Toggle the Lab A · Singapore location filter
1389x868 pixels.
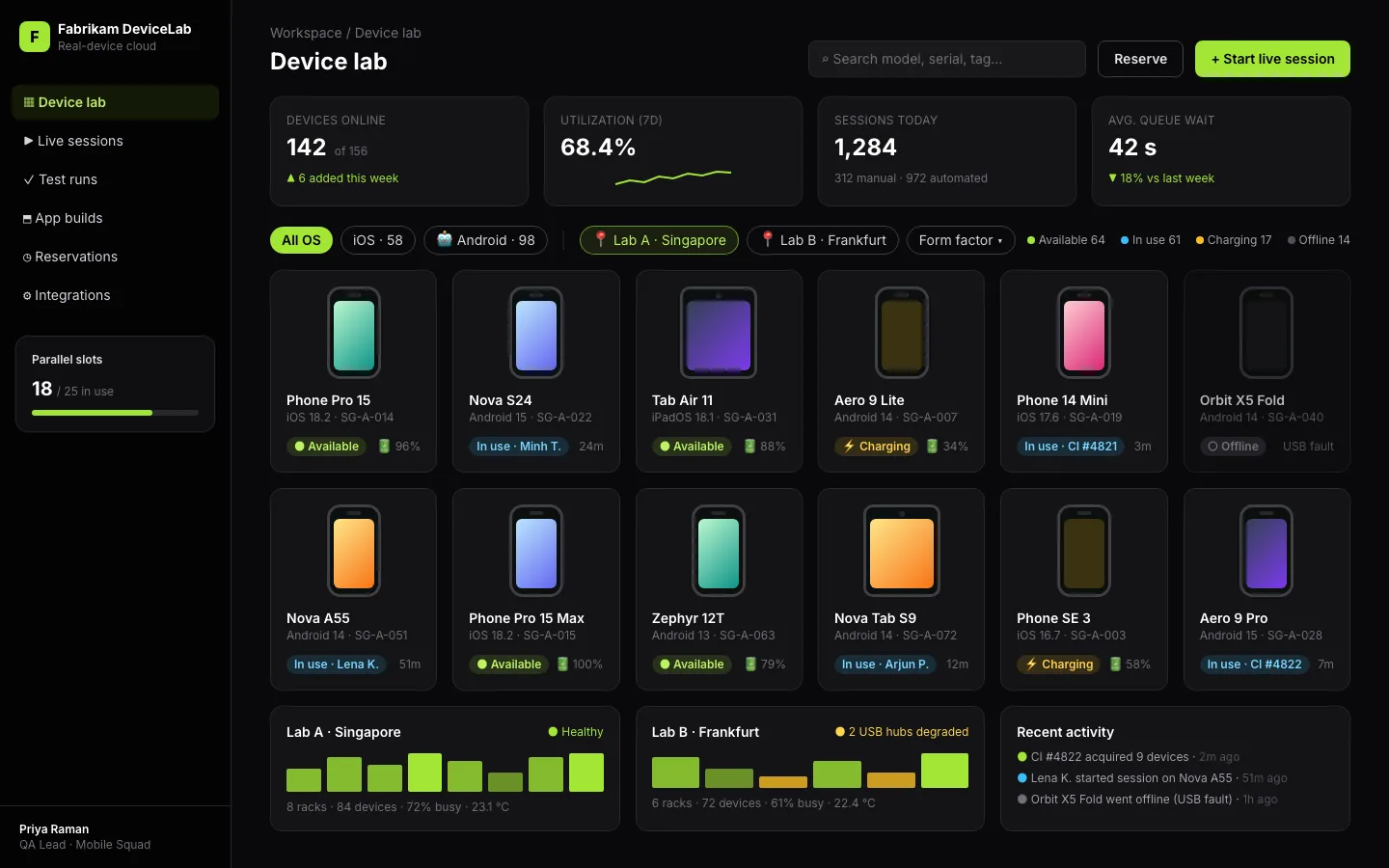click(660, 240)
